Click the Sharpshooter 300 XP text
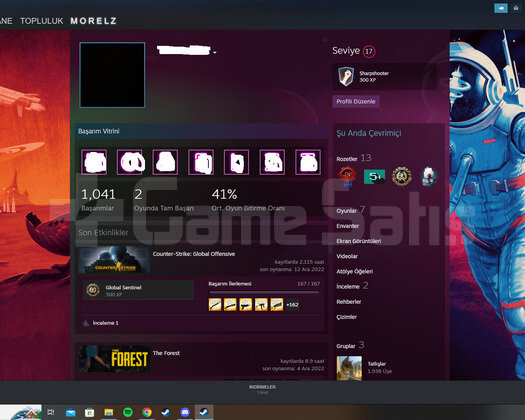Screen dimensions: 525x420 click(x=374, y=76)
